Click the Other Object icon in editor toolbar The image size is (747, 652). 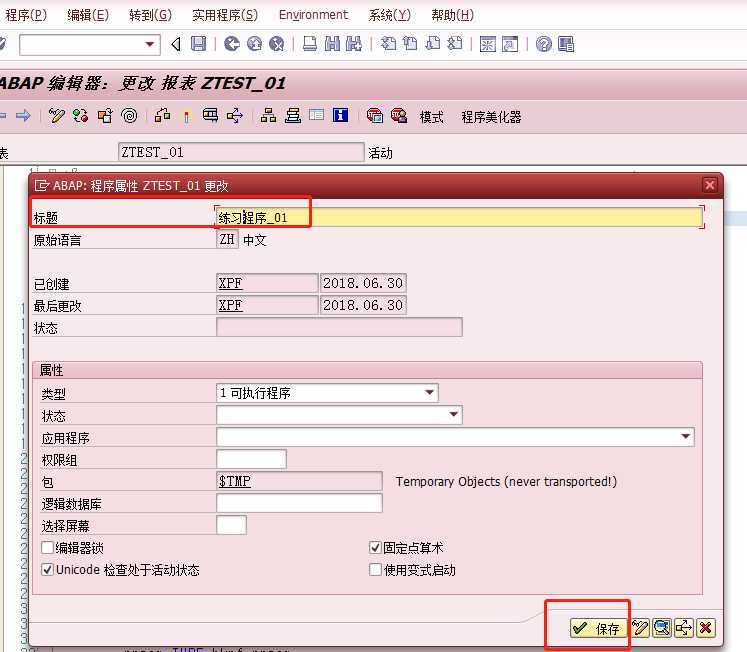pyautogui.click(x=105, y=116)
